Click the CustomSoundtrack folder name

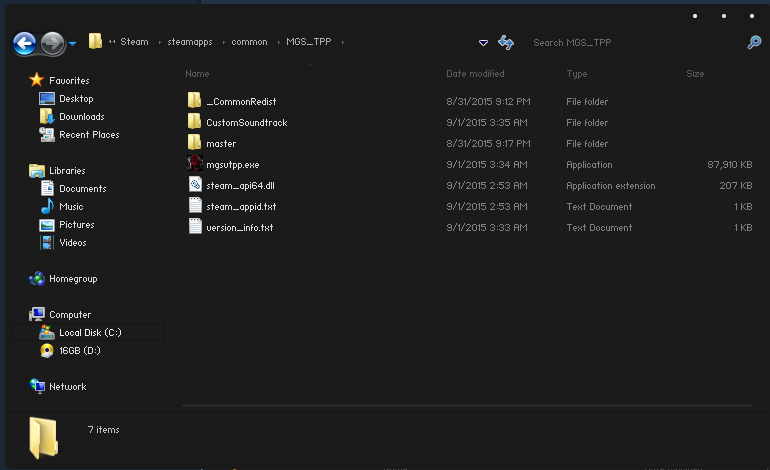pyautogui.click(x=247, y=123)
